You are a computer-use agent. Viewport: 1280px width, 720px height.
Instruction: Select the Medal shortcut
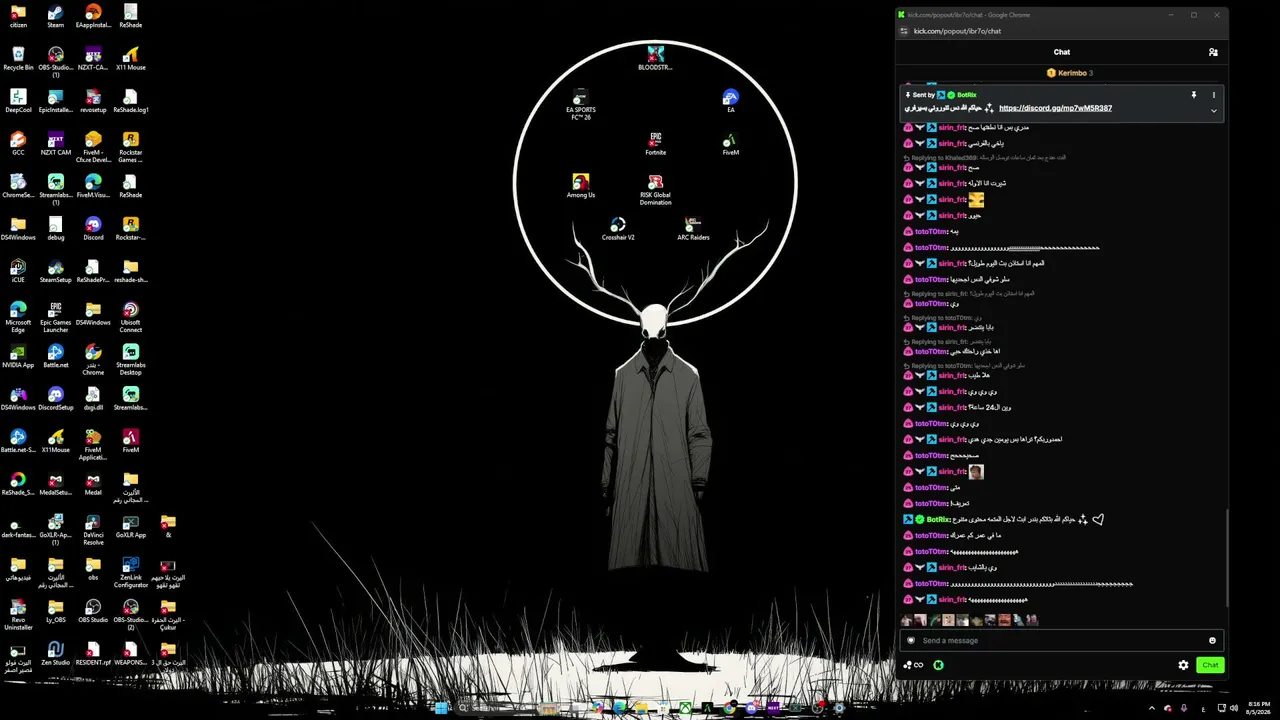click(x=93, y=484)
